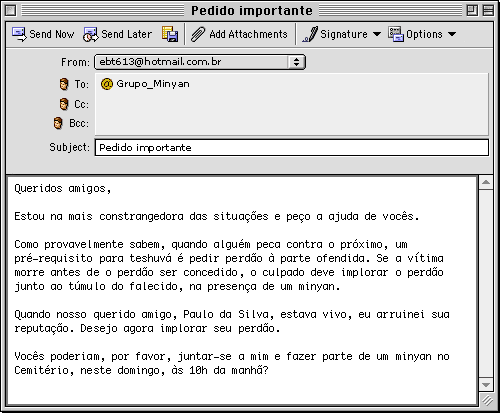
Task: Save the draft with the floppy disk icon
Action: [170, 34]
